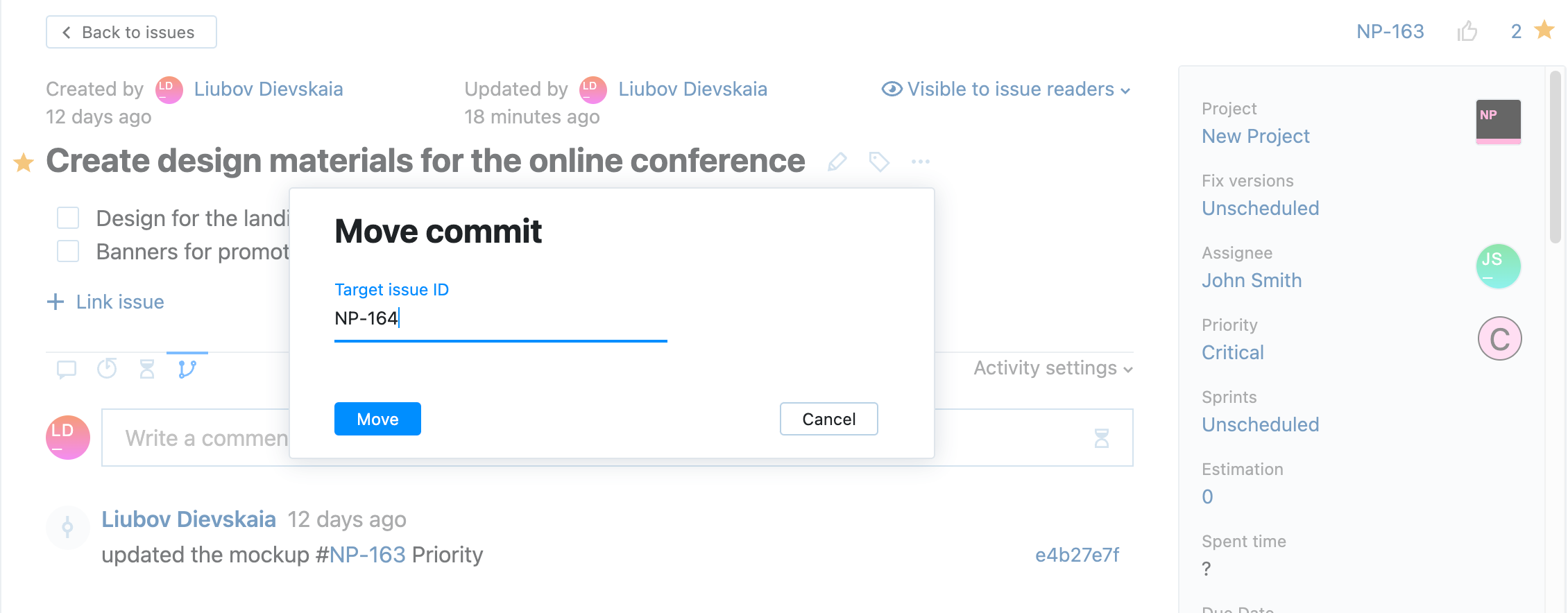1568x613 pixels.
Task: Select the VCS changes activity tab
Action: 187,369
